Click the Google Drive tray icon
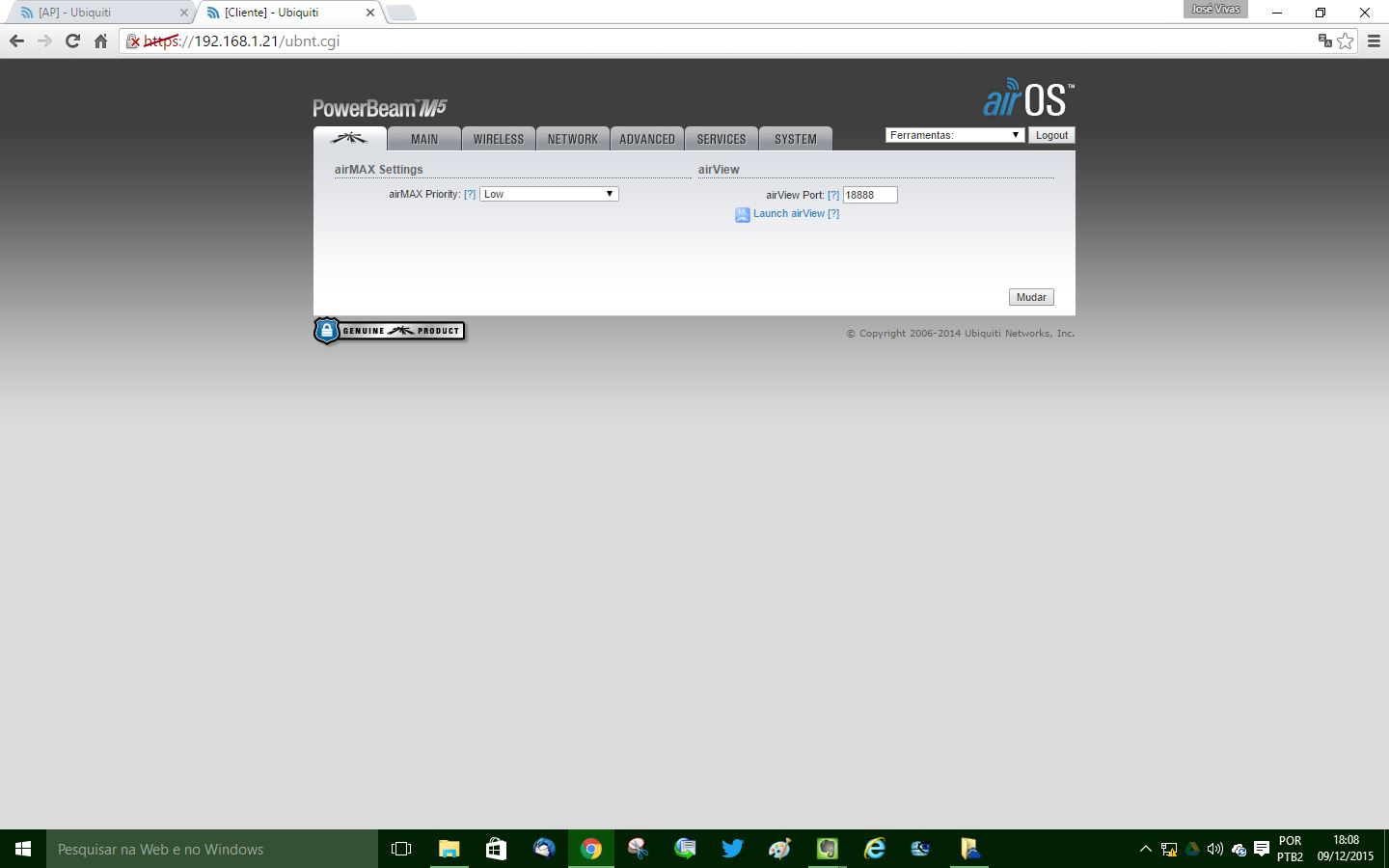 coord(1192,849)
